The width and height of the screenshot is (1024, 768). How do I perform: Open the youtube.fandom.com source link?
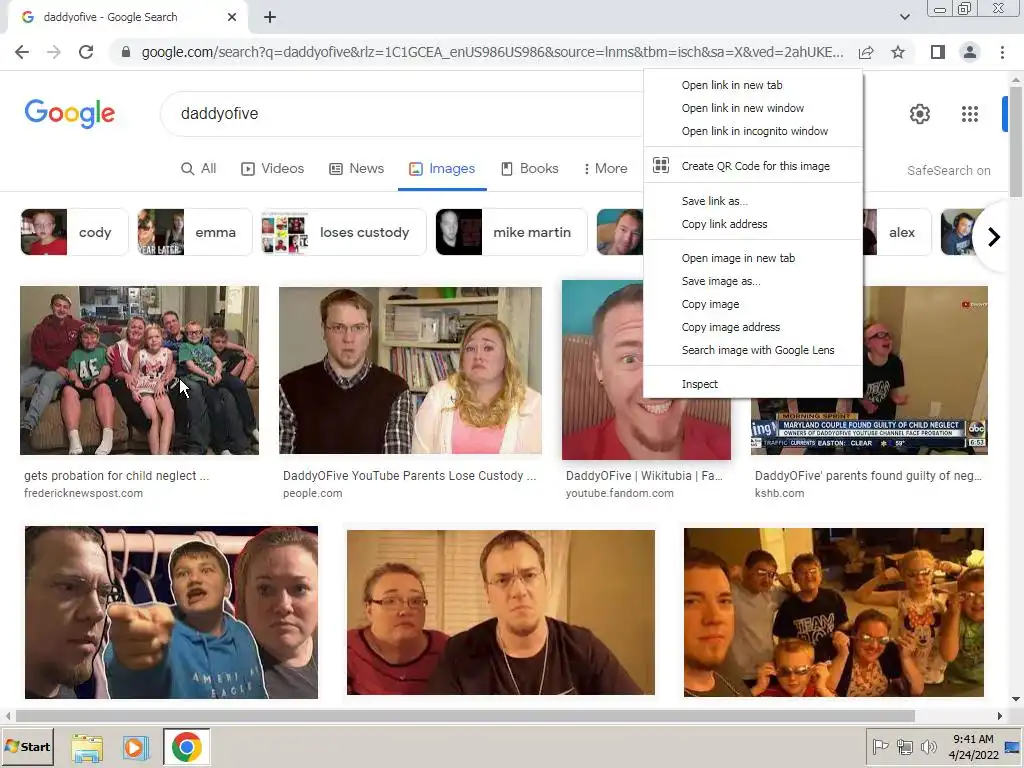pyautogui.click(x=619, y=493)
